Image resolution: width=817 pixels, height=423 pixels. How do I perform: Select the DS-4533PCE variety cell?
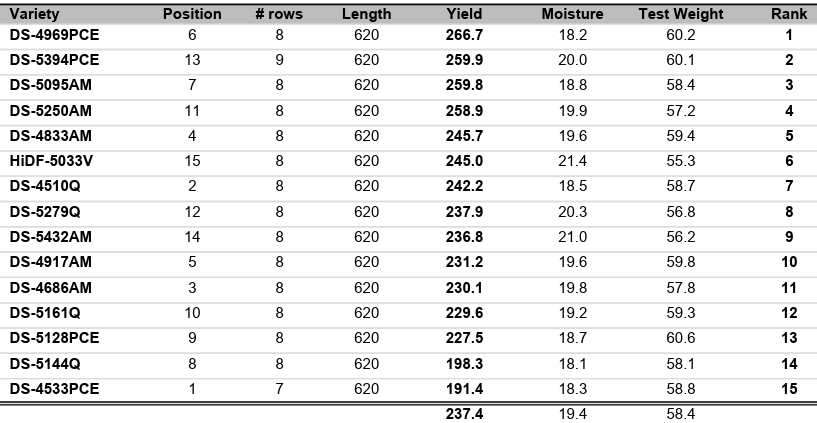click(x=55, y=388)
